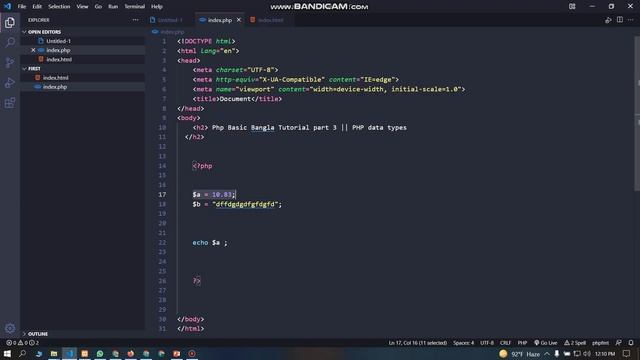Open the Manage gear in the activity bar
Screen dimensions: 640x360
click(10, 328)
